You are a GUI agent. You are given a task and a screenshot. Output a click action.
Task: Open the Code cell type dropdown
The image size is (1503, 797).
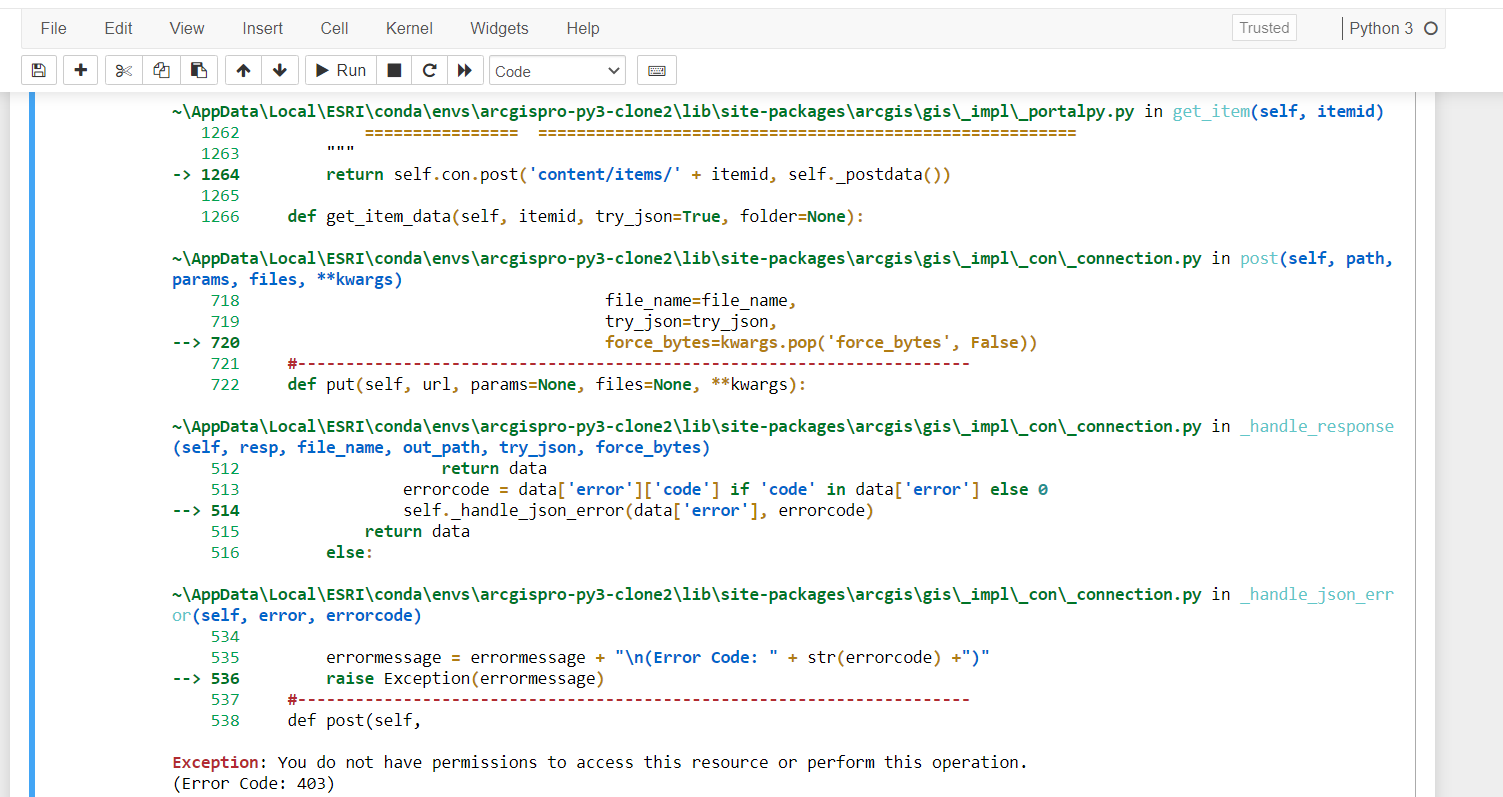(557, 71)
